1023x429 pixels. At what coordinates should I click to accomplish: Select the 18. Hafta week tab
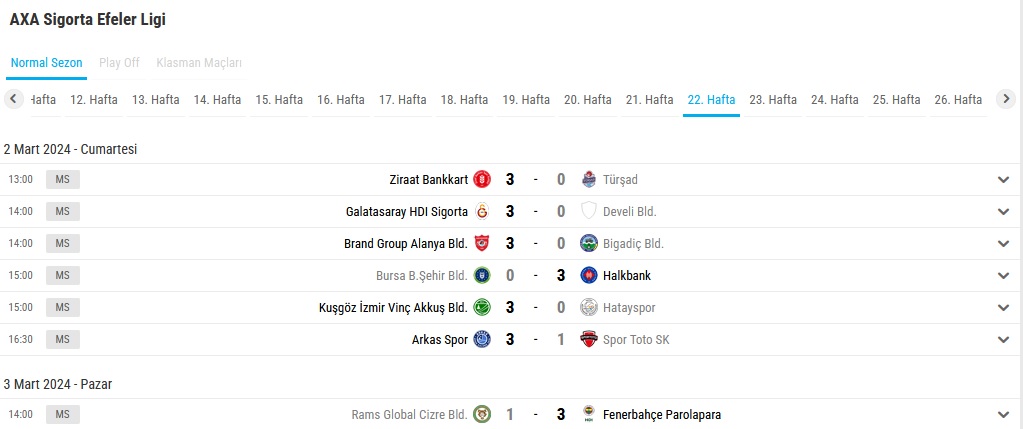pos(465,100)
